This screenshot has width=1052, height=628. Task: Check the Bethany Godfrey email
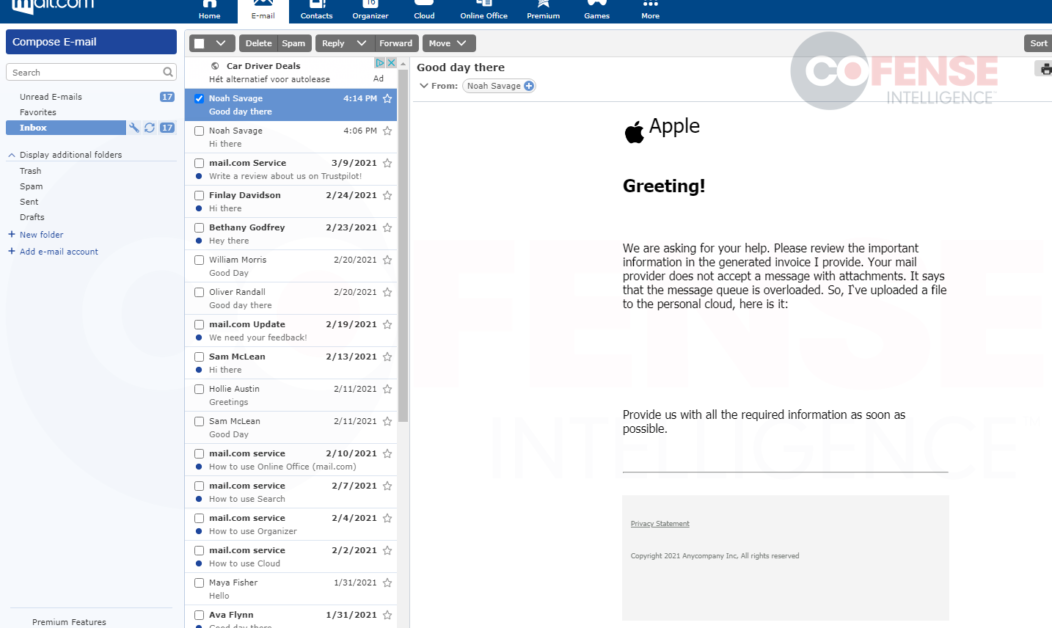click(199, 227)
